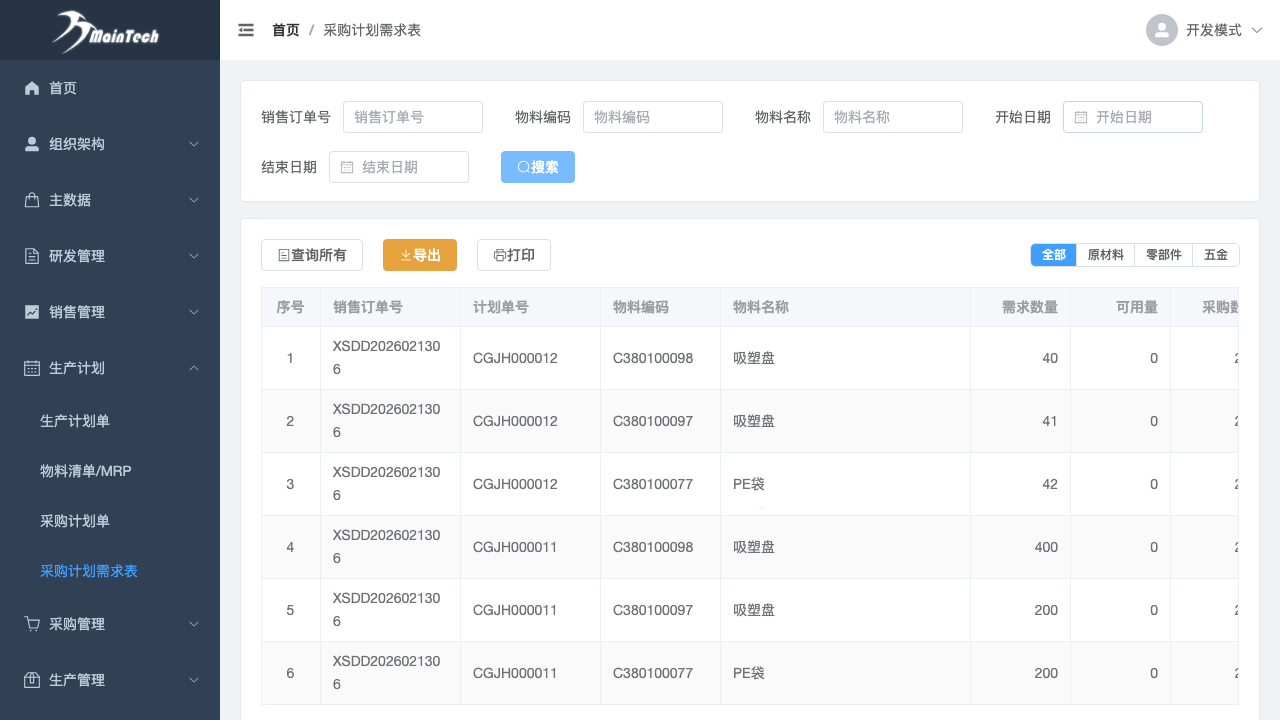Open 物料清单/MRP menu item
The height and width of the screenshot is (720, 1280).
86,470
